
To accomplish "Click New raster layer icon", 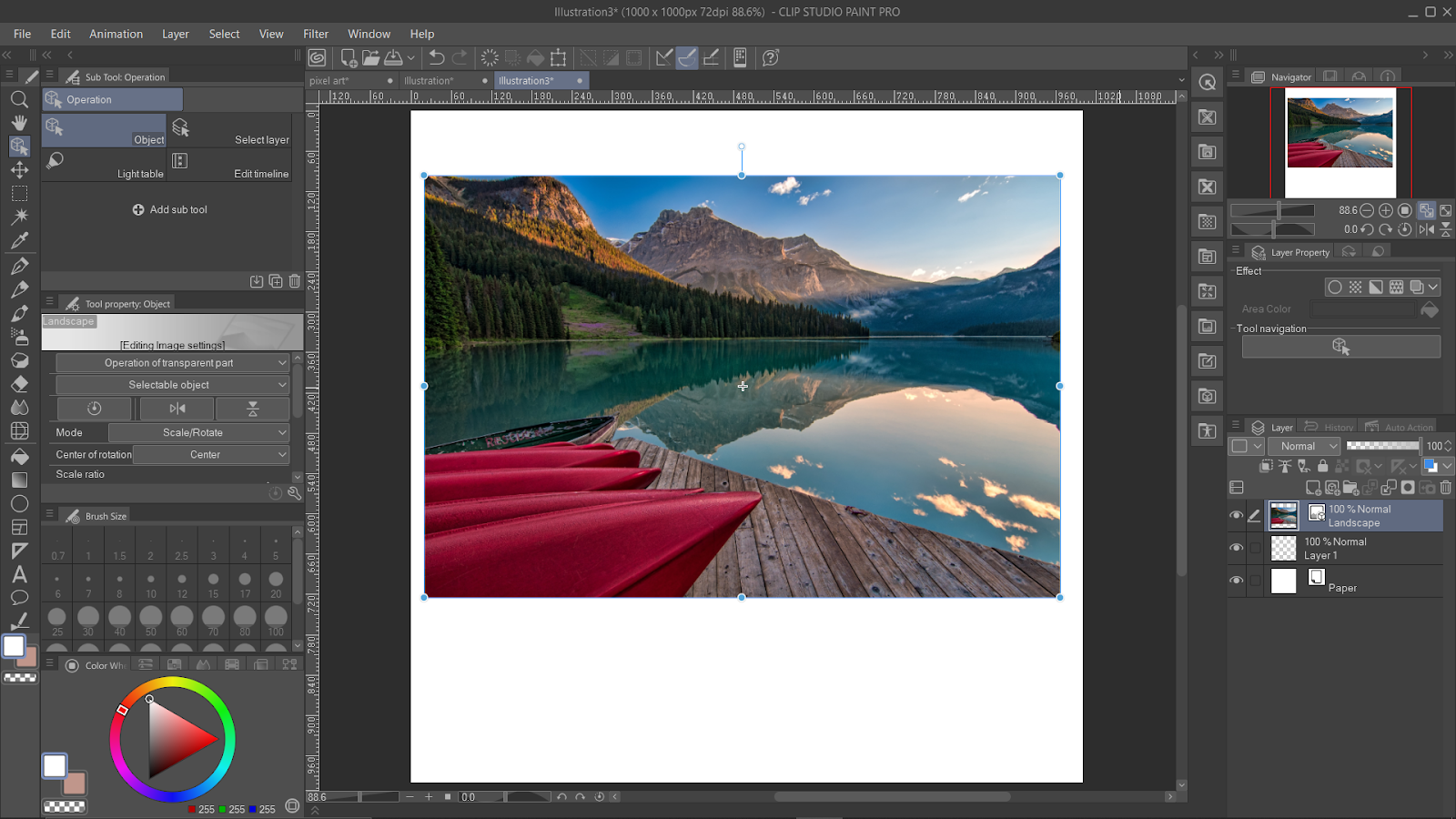I will [1313, 488].
